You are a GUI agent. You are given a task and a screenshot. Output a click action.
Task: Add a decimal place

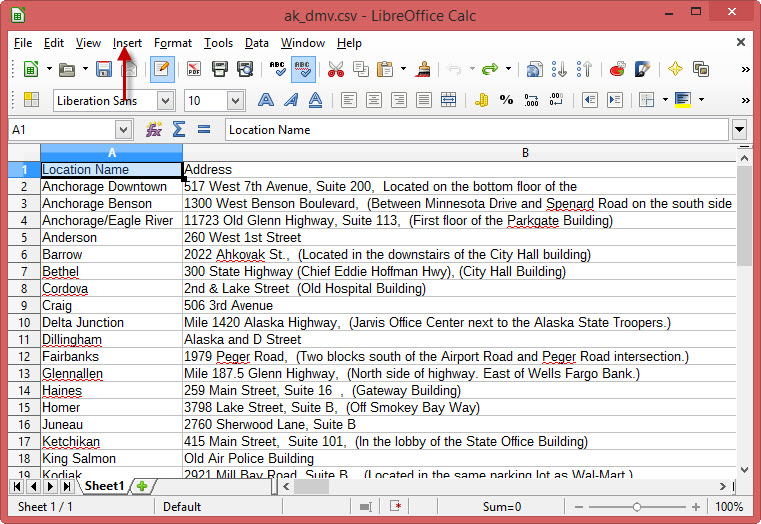[531, 100]
